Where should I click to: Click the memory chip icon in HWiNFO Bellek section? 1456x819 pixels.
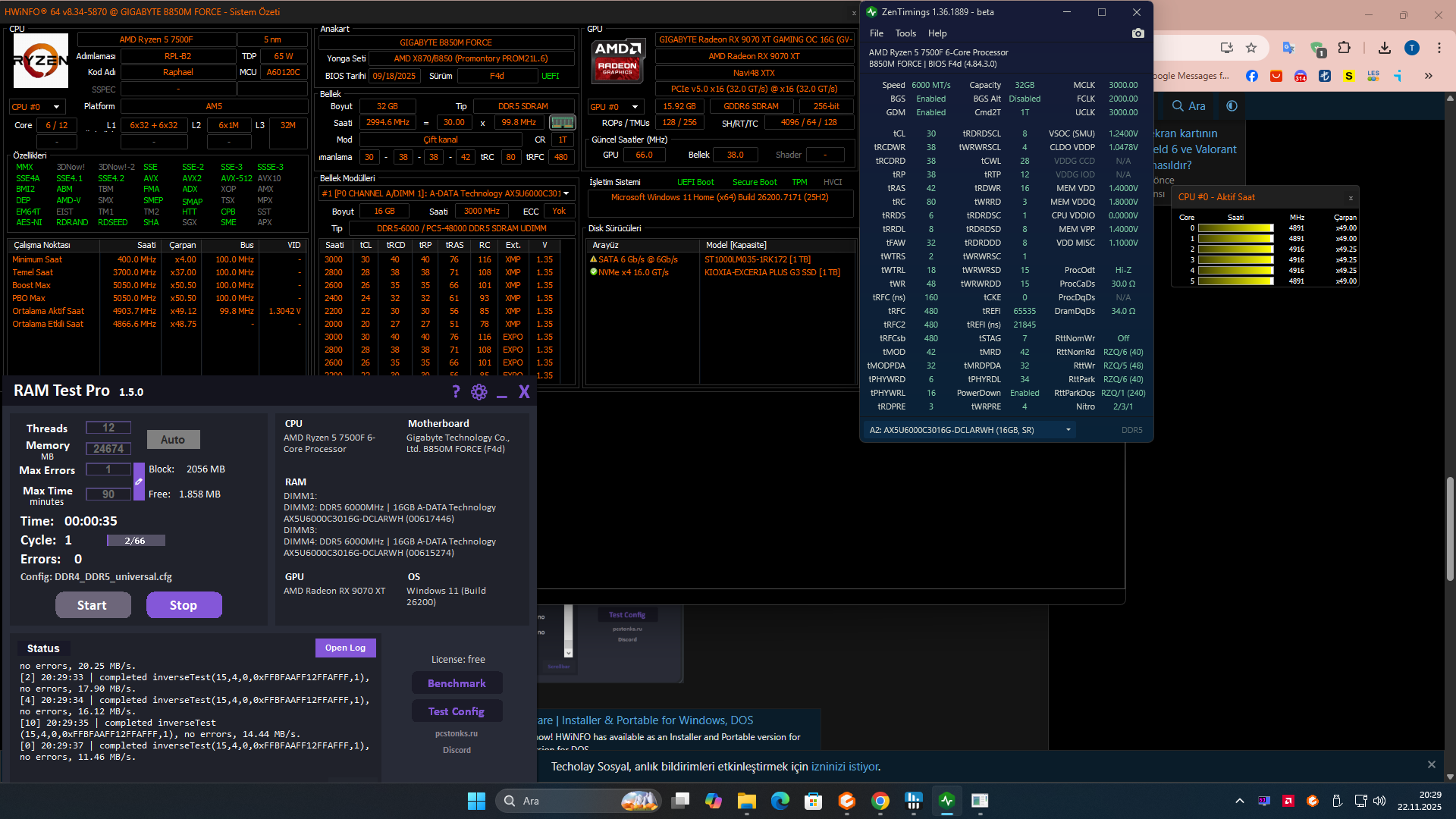[562, 122]
